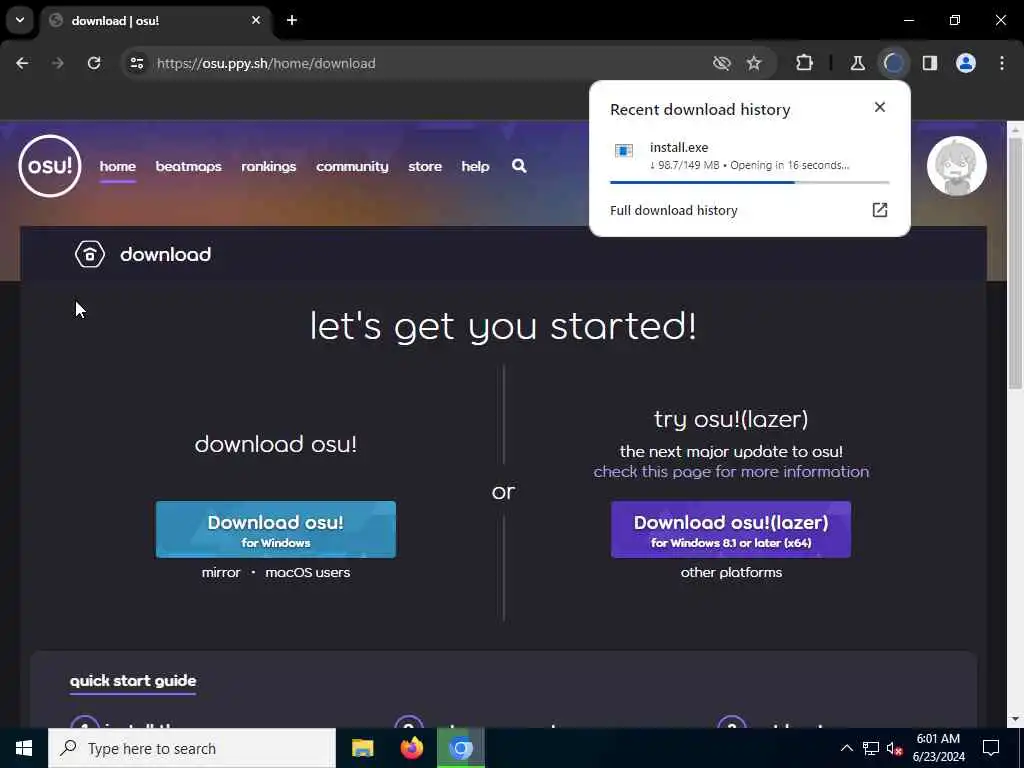Click the download page hexagon icon
1024x768 pixels.
click(89, 254)
